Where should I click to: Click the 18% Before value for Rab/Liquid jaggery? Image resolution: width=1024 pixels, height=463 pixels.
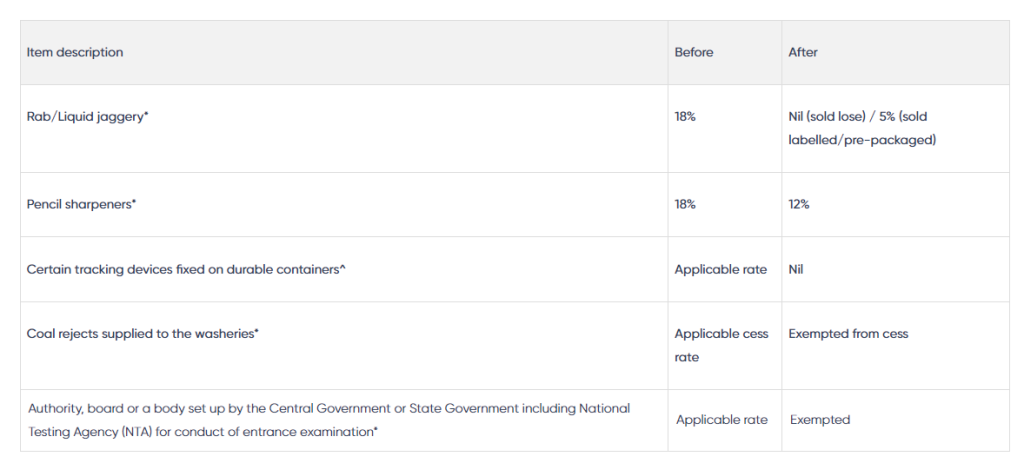coord(685,117)
